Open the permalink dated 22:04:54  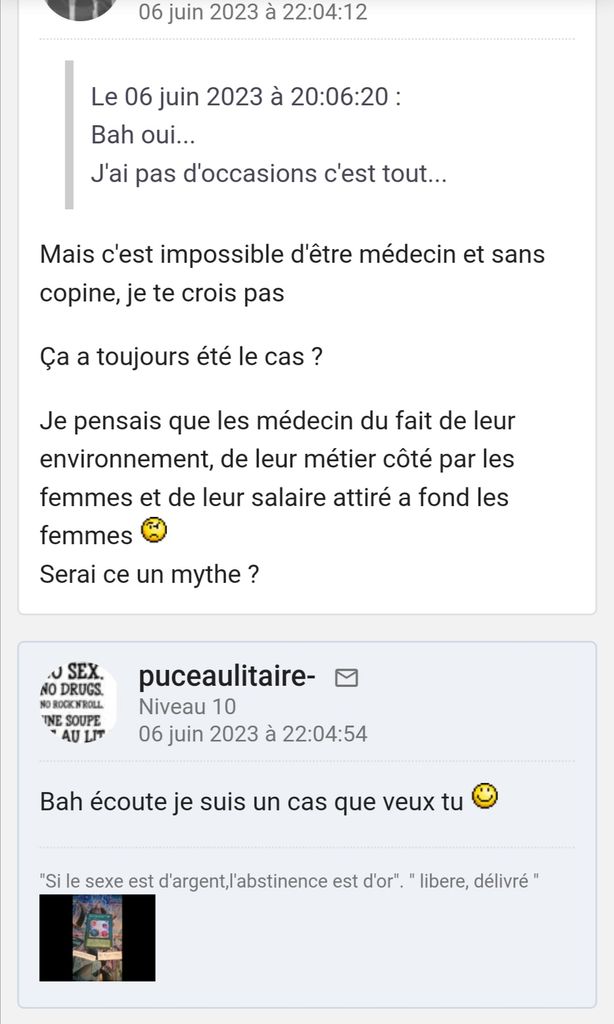pyautogui.click(x=253, y=734)
